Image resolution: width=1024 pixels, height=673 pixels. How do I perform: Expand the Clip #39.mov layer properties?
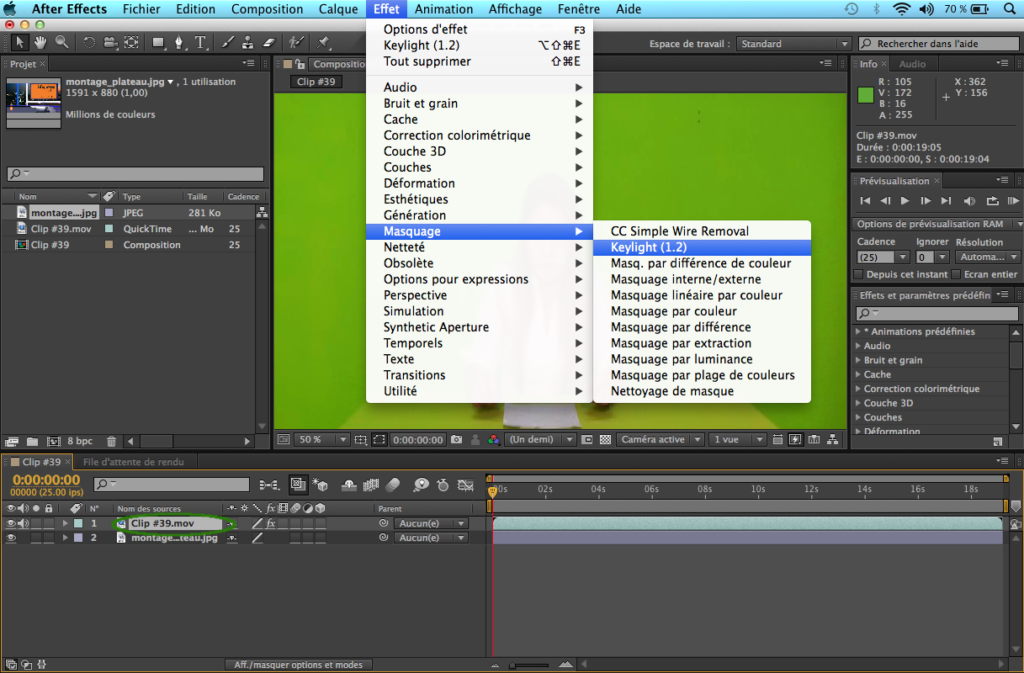click(x=66, y=523)
